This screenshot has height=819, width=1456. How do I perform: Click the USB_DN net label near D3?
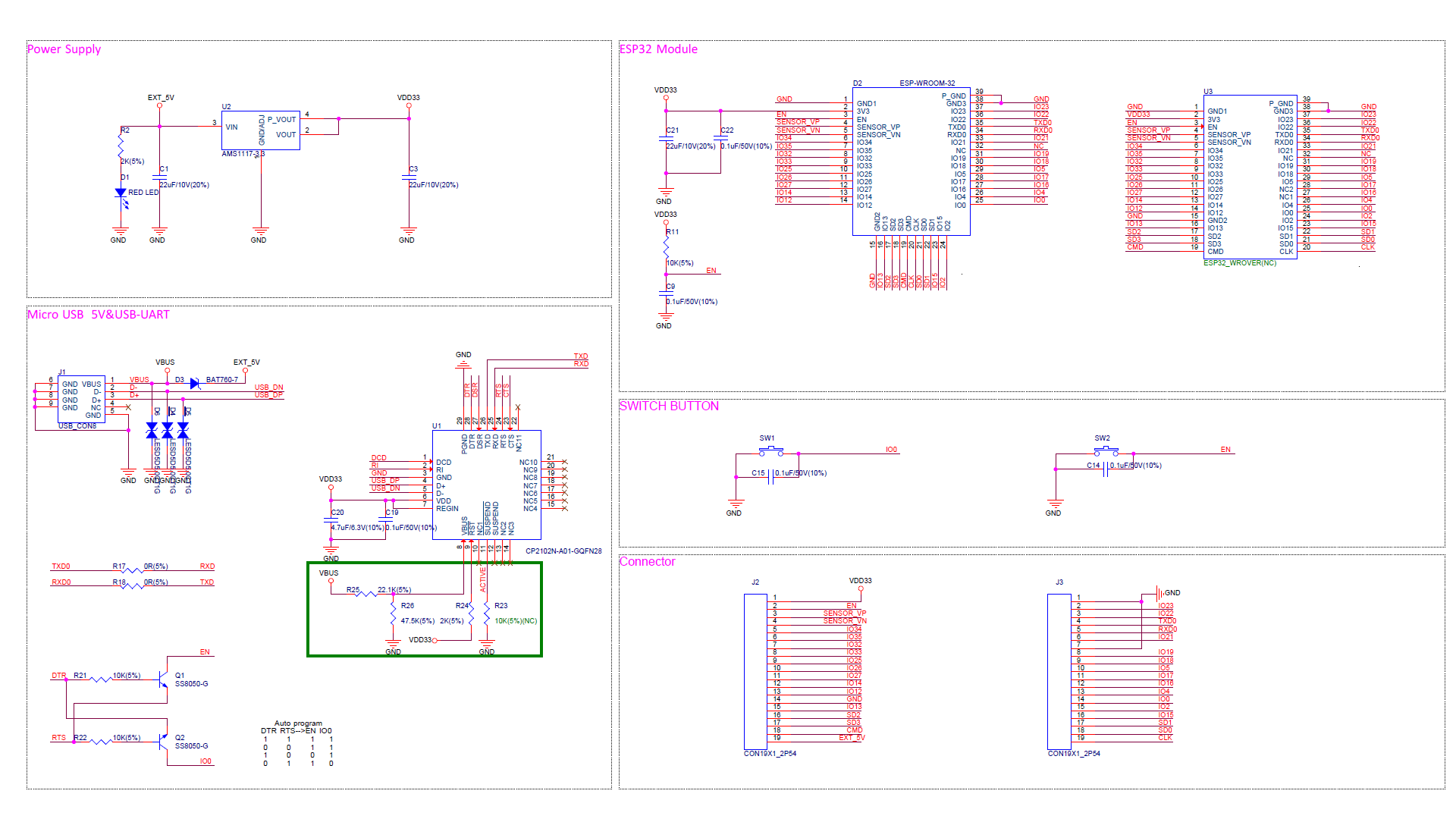(x=268, y=388)
